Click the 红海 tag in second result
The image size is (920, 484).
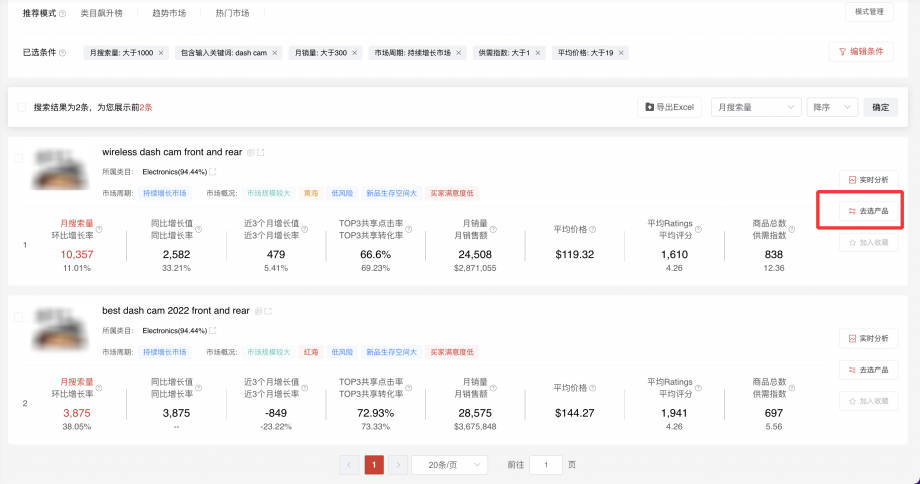310,352
